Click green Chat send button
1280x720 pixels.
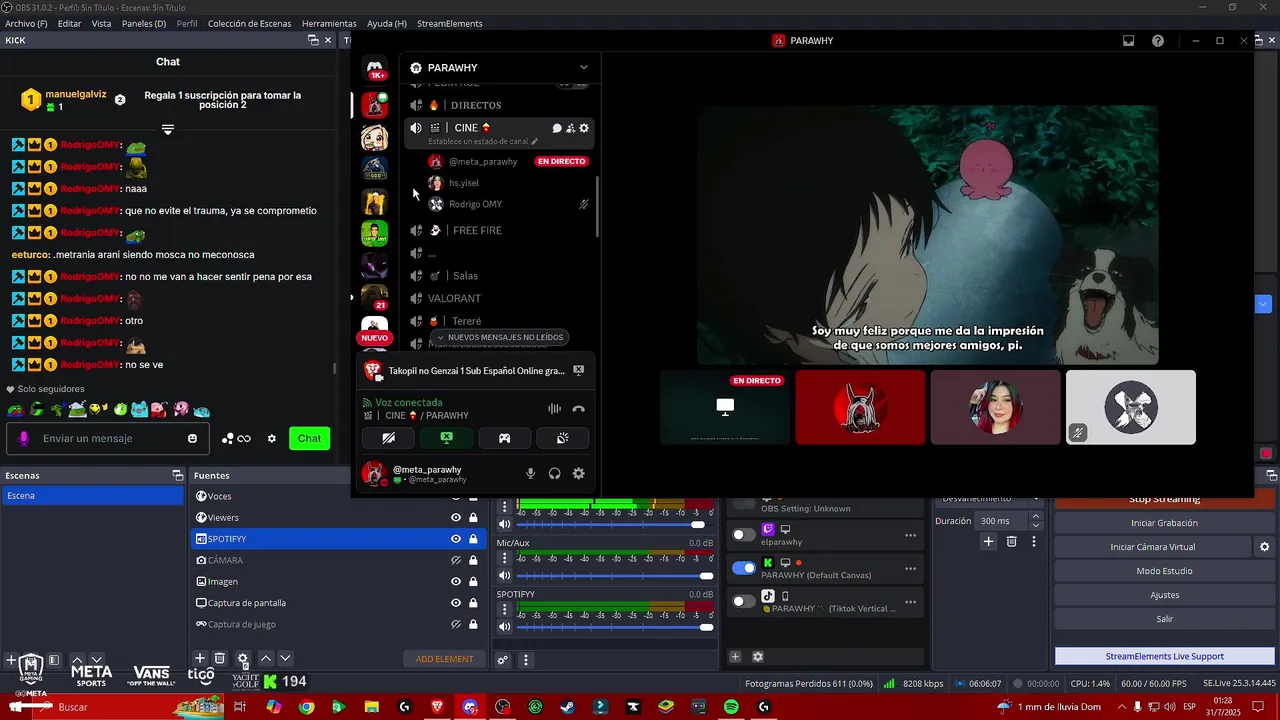click(x=310, y=438)
